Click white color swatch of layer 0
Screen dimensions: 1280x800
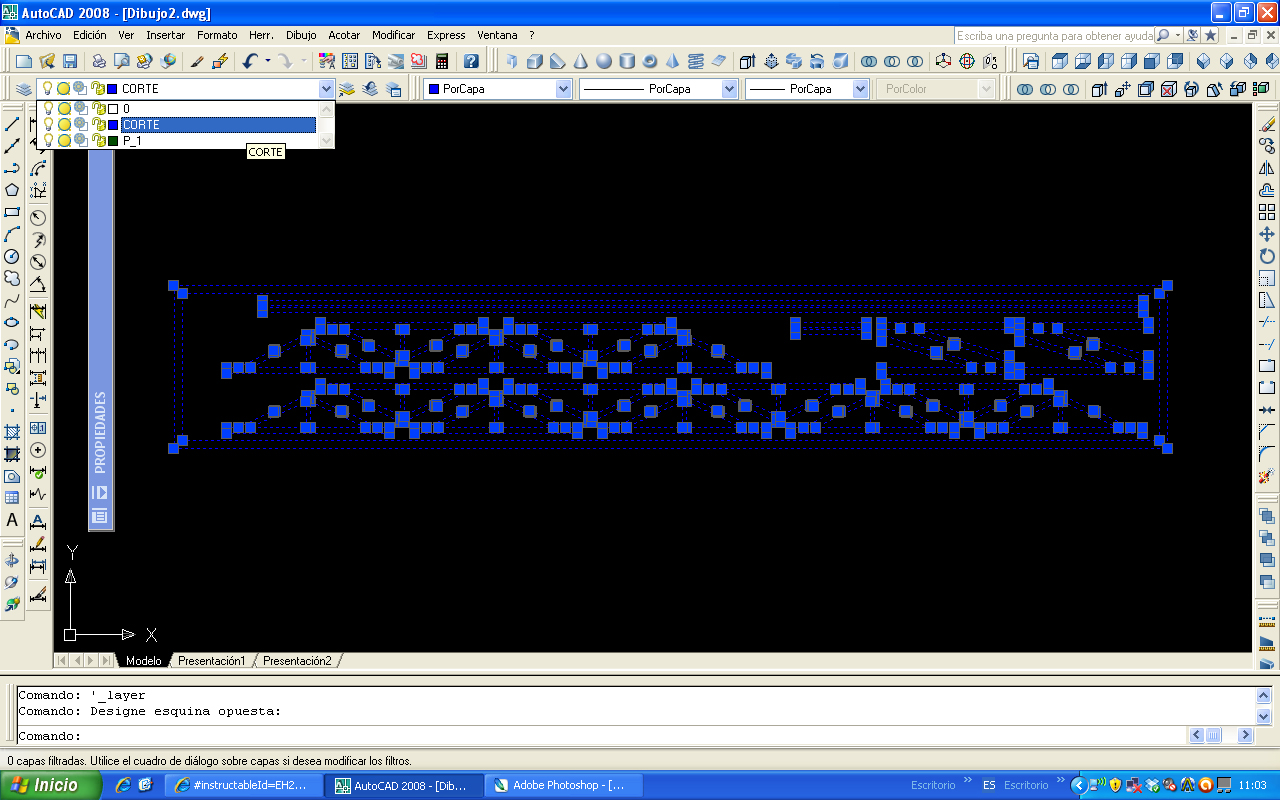tap(113, 108)
